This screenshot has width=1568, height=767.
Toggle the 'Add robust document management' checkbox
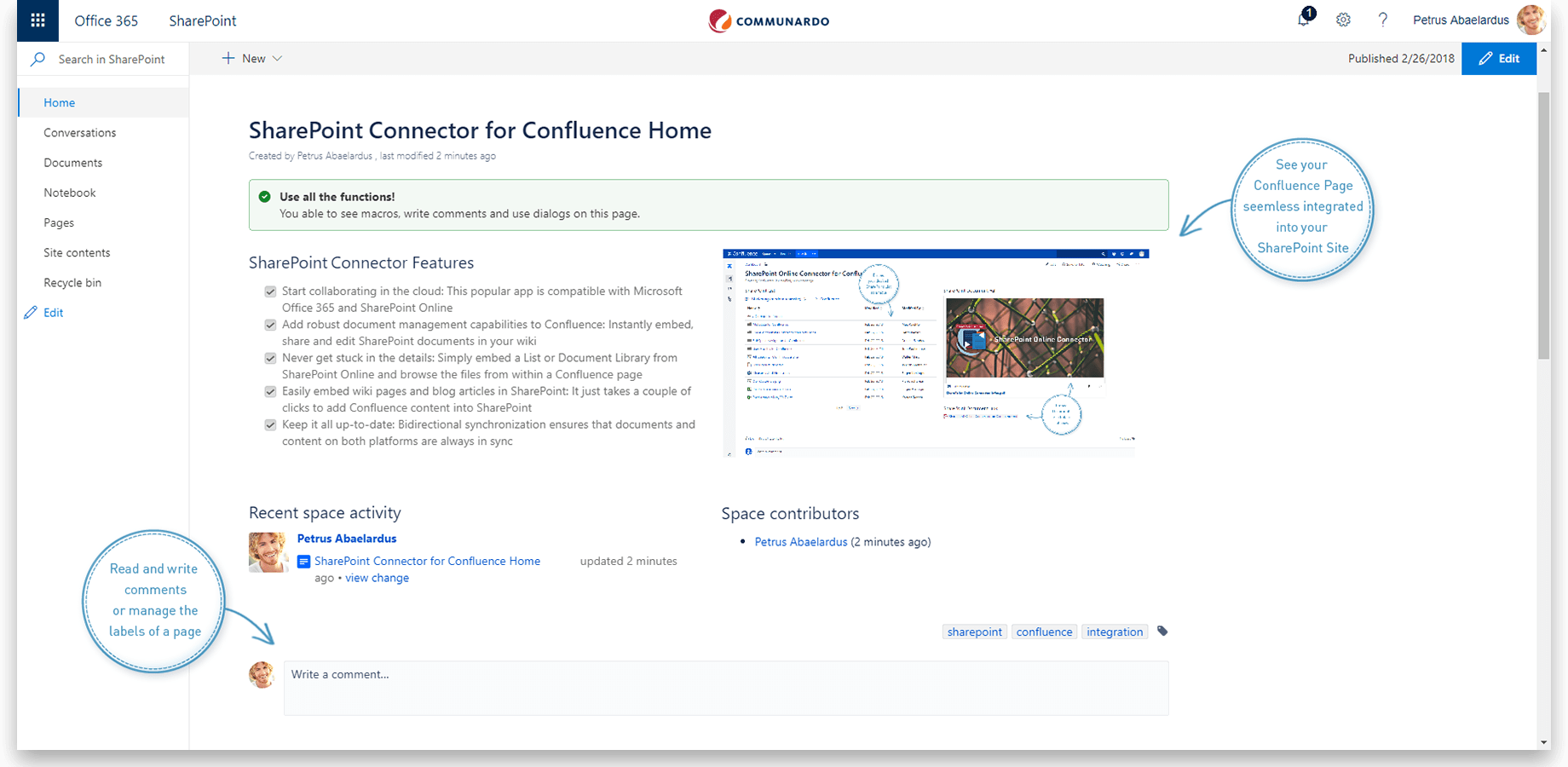[x=270, y=325]
